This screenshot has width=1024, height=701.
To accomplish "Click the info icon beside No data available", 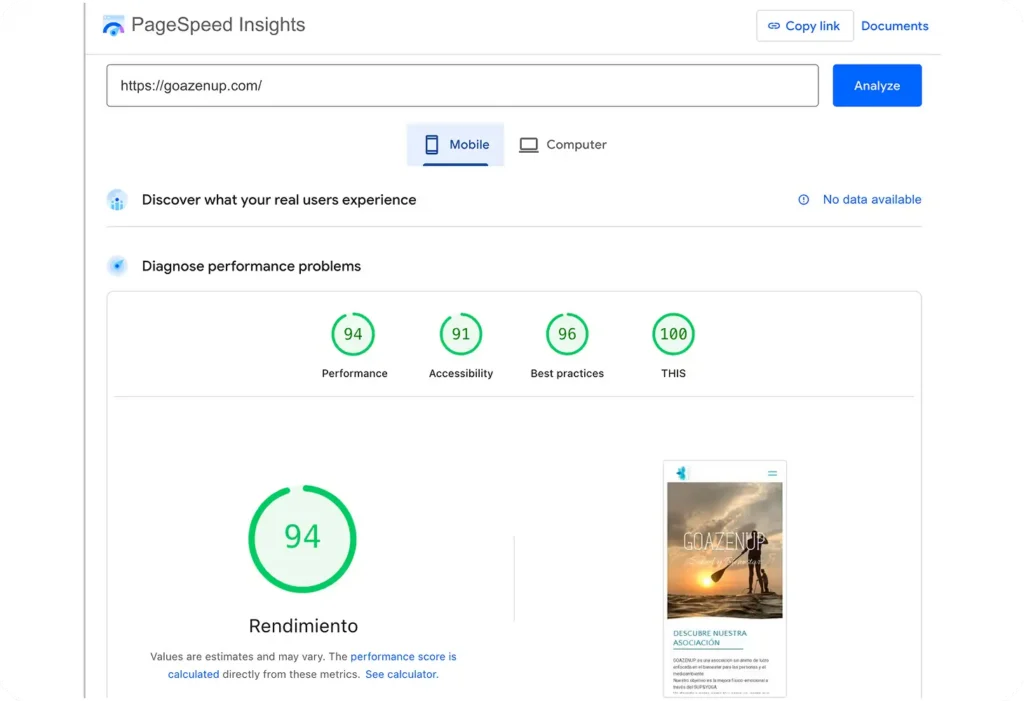I will coord(803,200).
